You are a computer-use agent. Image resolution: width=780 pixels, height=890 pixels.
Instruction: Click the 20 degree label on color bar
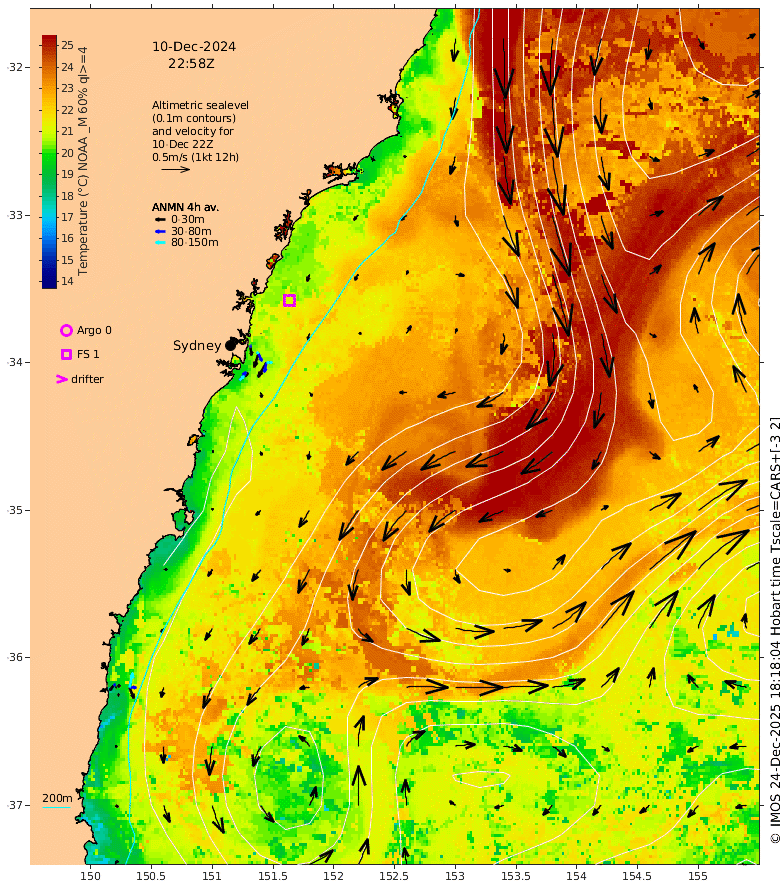click(68, 153)
